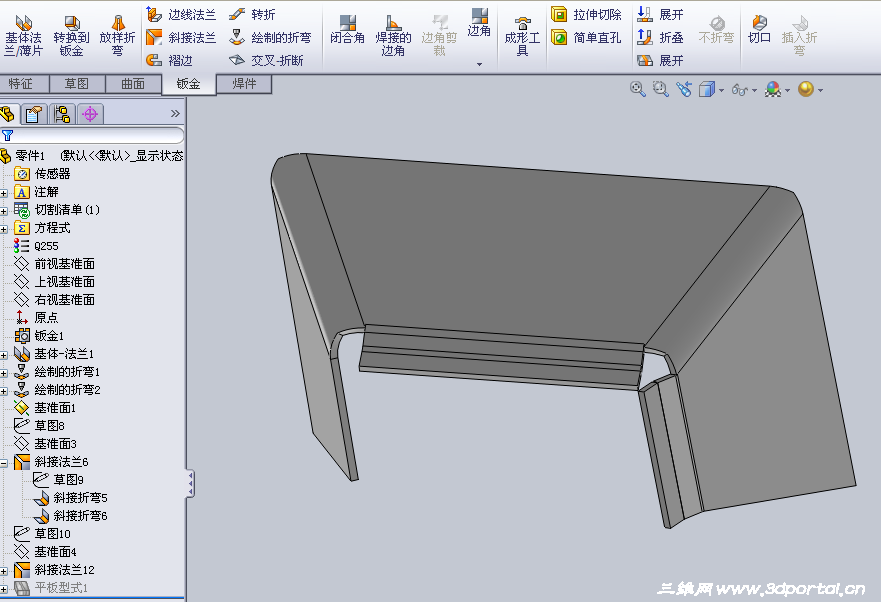
Task: Open the DimXpertManager tab icon
Action: [90, 115]
